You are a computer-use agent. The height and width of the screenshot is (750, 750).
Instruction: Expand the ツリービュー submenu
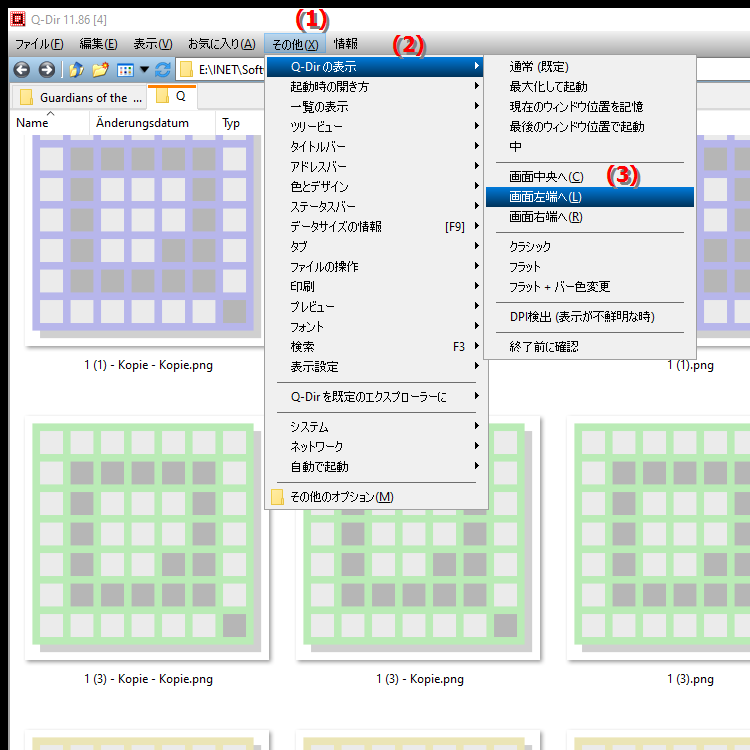coord(375,127)
